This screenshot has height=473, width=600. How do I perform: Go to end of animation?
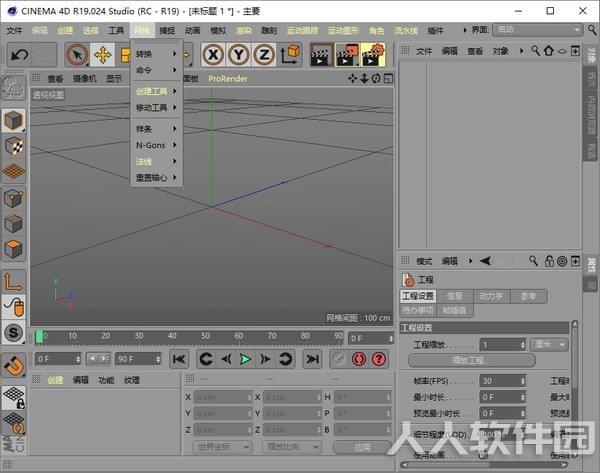tap(312, 359)
